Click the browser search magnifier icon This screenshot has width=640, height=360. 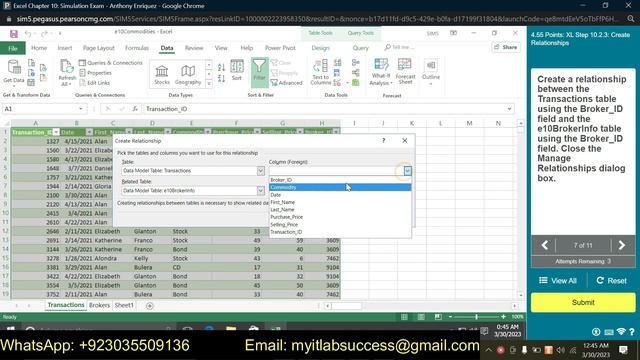pyautogui.click(x=631, y=19)
